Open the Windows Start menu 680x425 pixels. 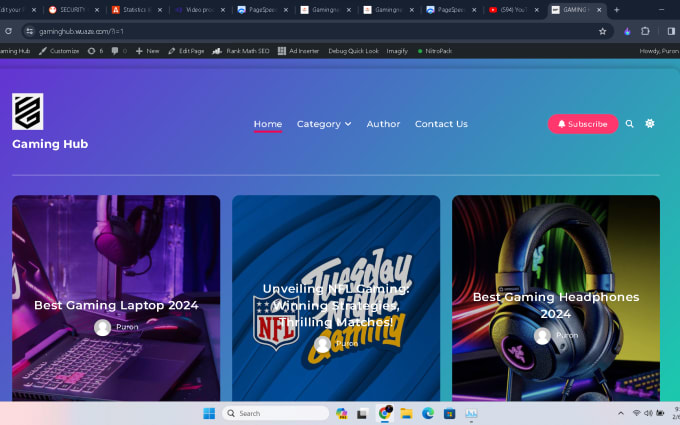[x=209, y=413]
